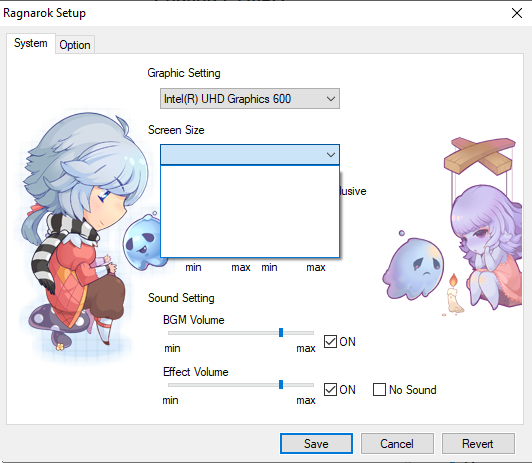Click the Graphic Setting label
The height and width of the screenshot is (463, 532).
pos(184,73)
